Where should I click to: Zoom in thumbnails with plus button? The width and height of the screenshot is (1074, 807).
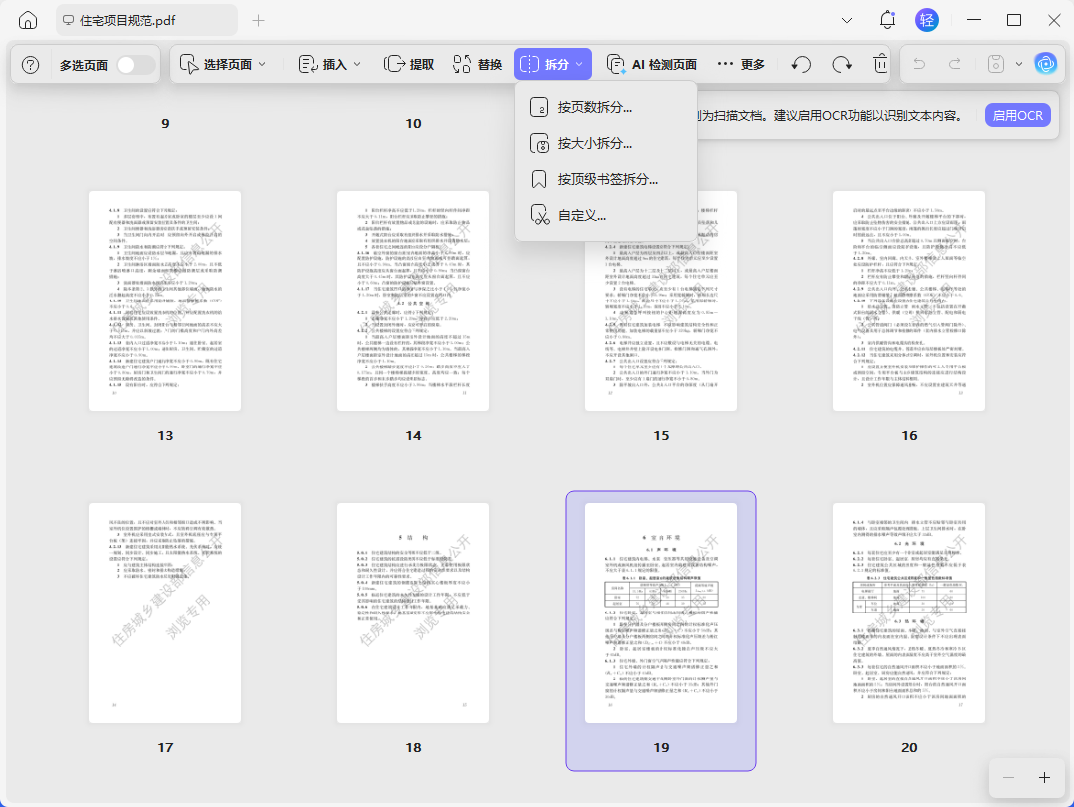[x=1044, y=778]
